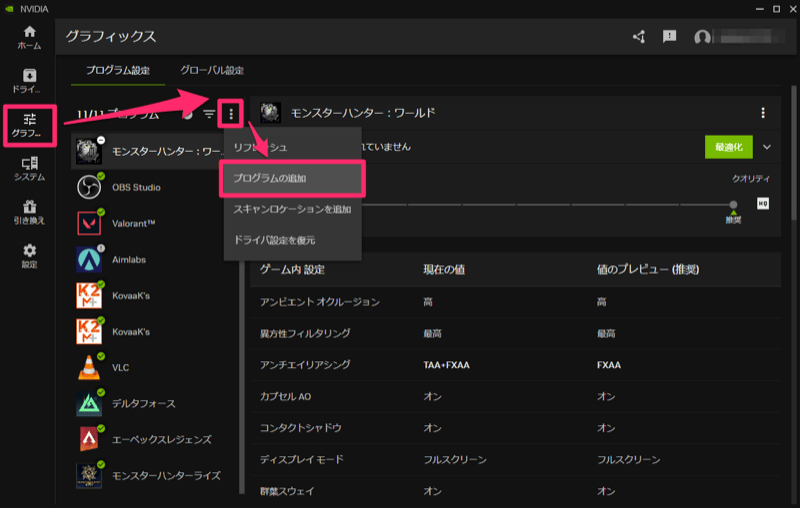Click the エーペックスレジェンズ program icon
This screenshot has height=508, width=800.
click(x=89, y=440)
